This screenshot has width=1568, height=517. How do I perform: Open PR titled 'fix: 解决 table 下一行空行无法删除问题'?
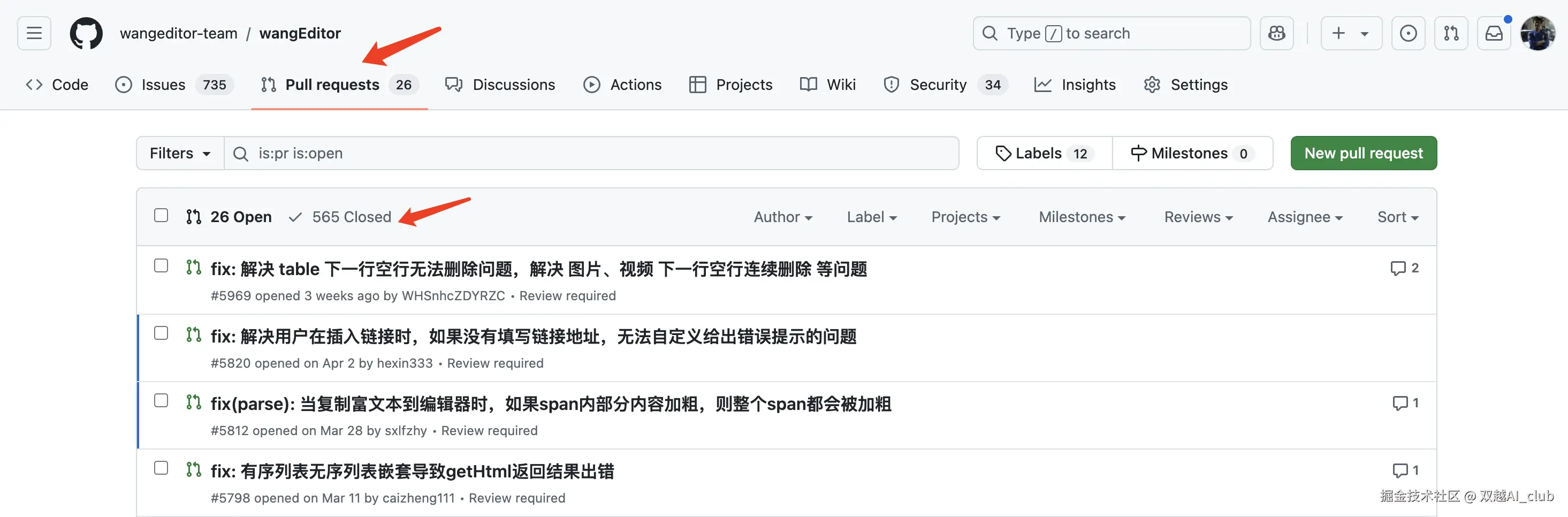pos(539,269)
